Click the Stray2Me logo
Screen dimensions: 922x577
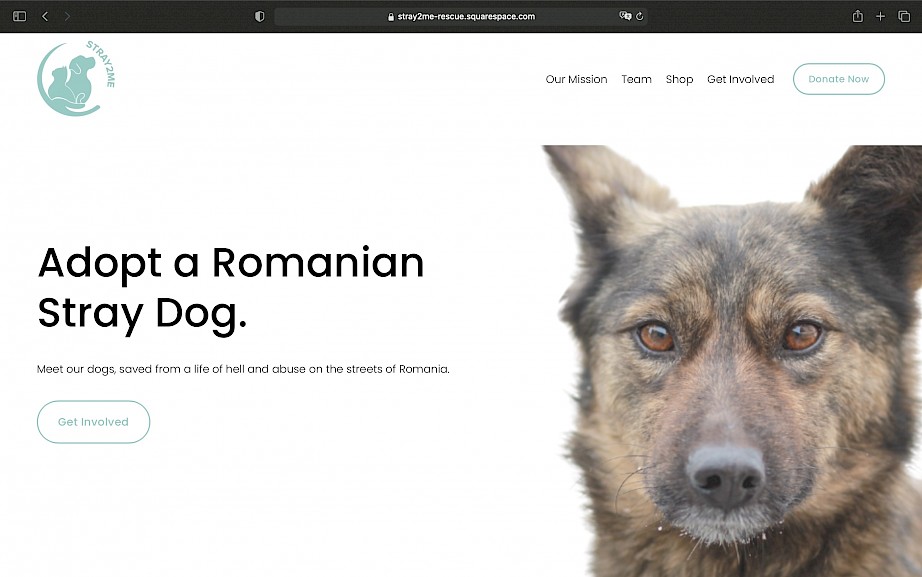pyautogui.click(x=76, y=78)
